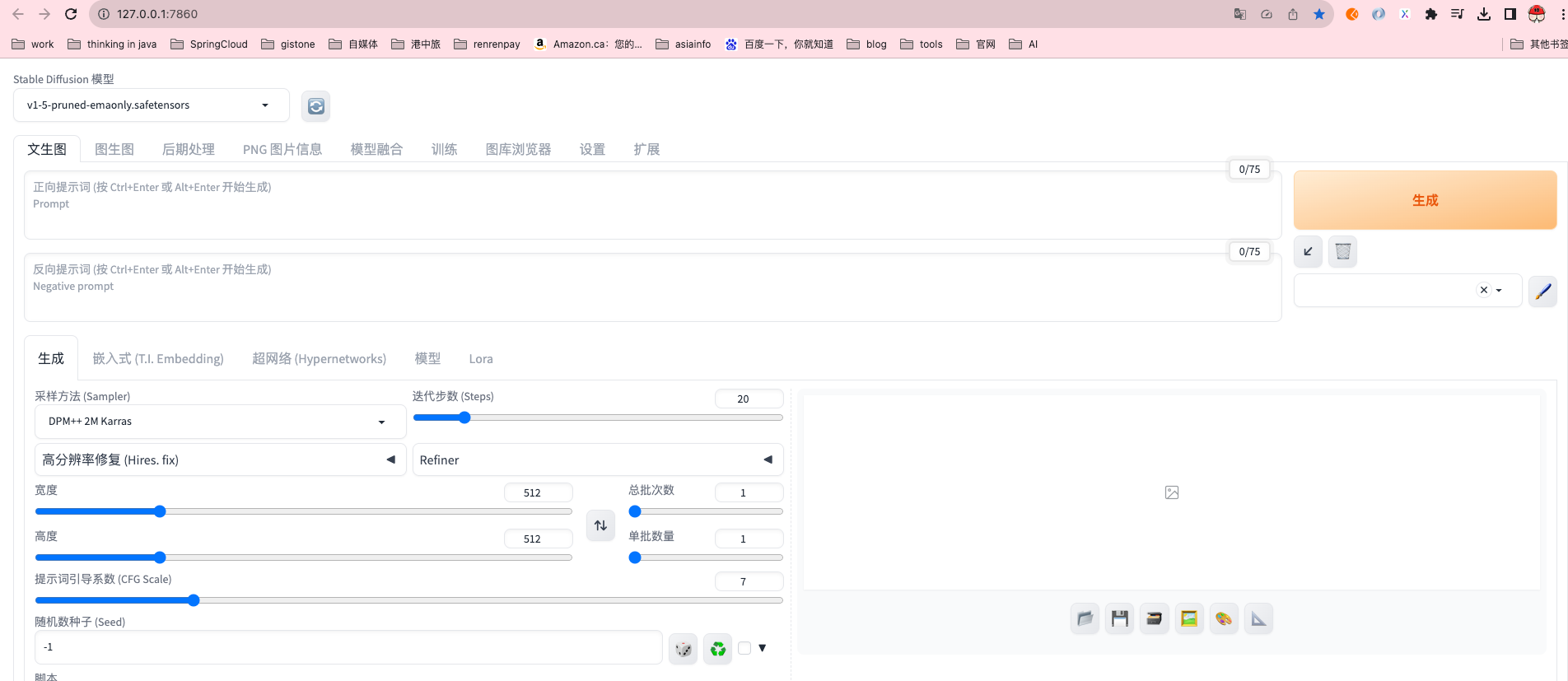Viewport: 1568px width, 681px height.
Task: Open the media control playlist icon
Action: click(x=1458, y=14)
